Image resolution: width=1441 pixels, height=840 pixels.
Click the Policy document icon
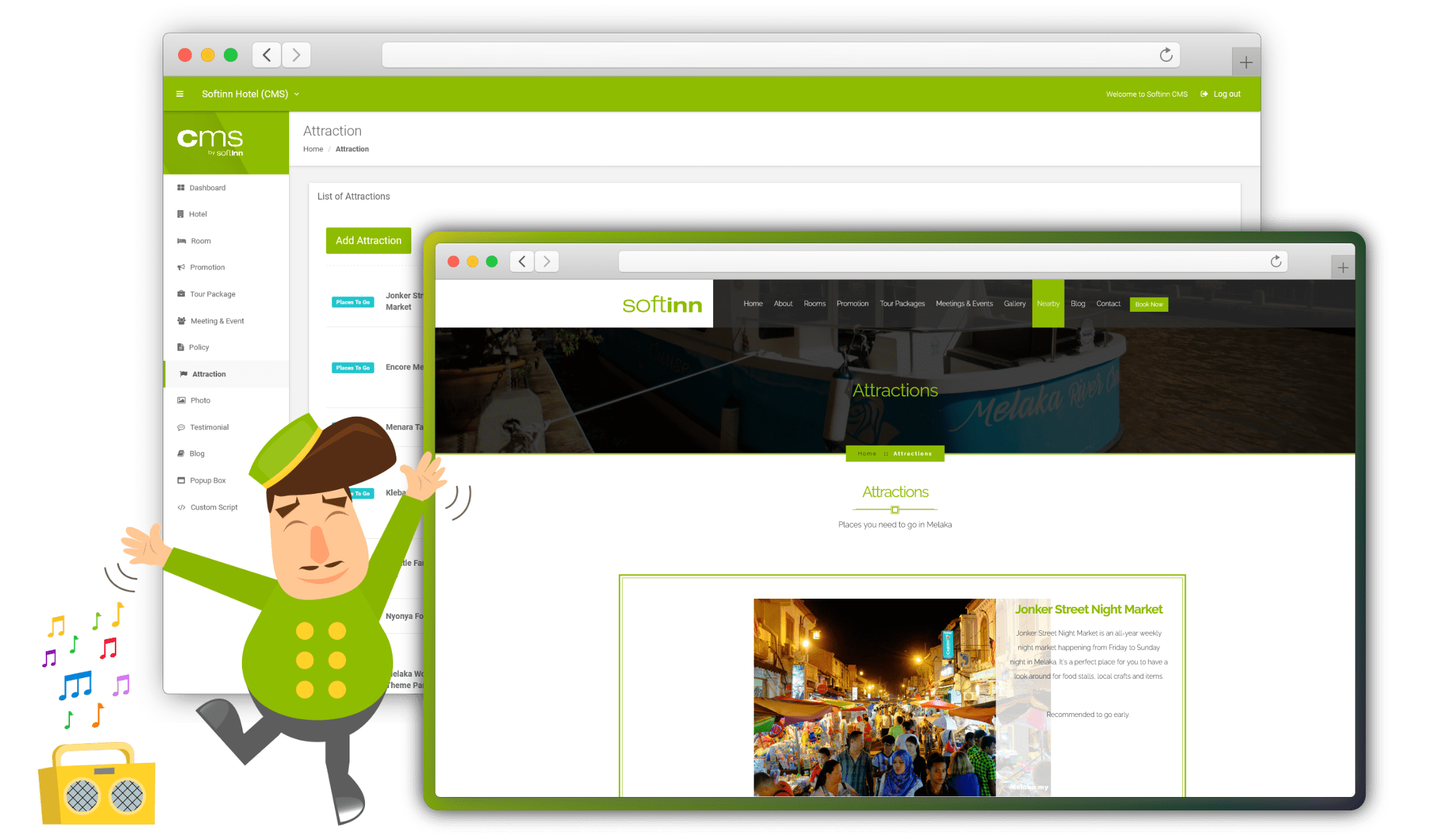pos(180,347)
